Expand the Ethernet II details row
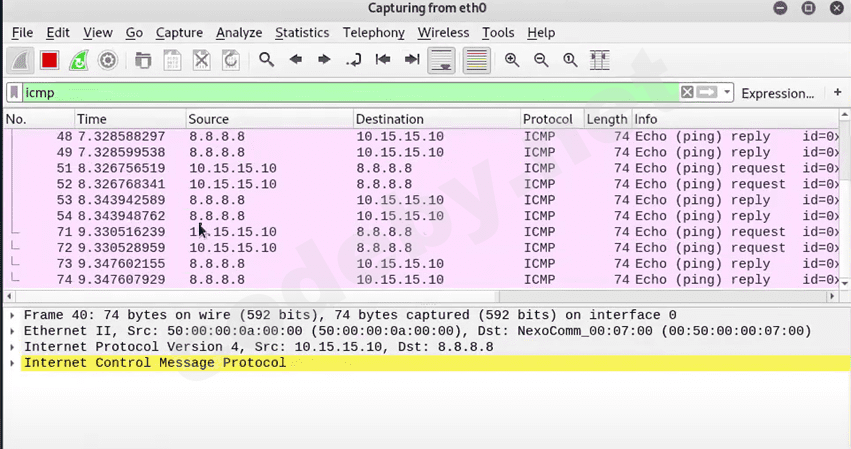 tap(12, 331)
